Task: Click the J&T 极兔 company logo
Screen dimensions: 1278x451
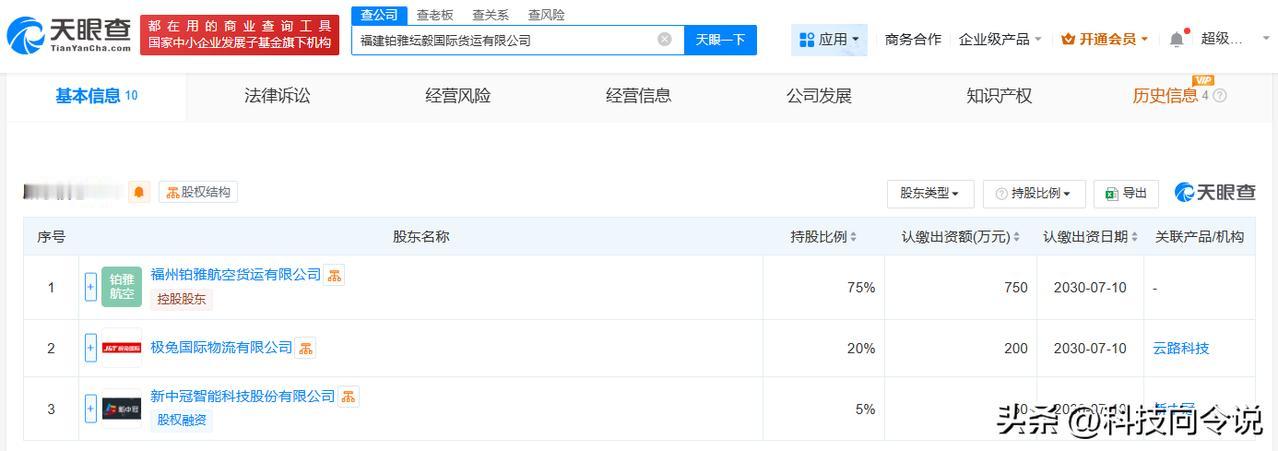Action: [x=122, y=348]
